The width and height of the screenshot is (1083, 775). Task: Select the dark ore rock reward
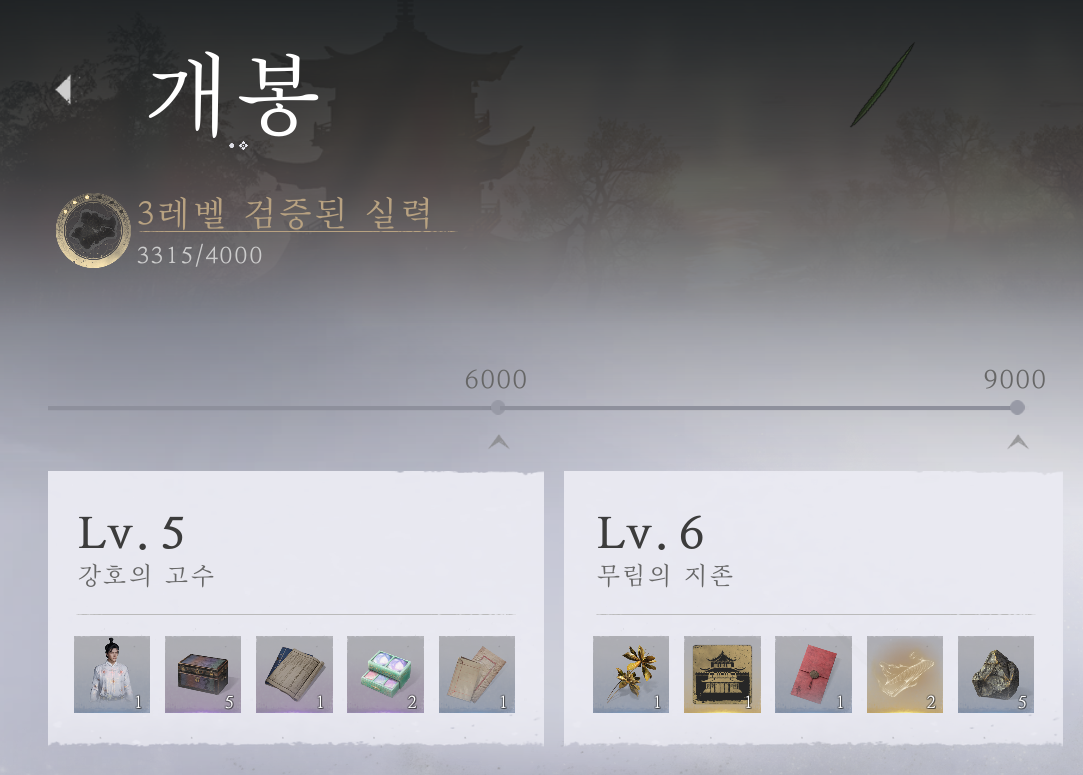996,674
